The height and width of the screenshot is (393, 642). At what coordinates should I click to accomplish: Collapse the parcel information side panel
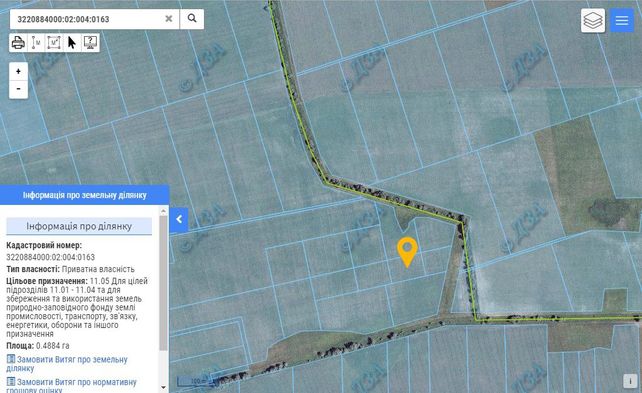[179, 220]
